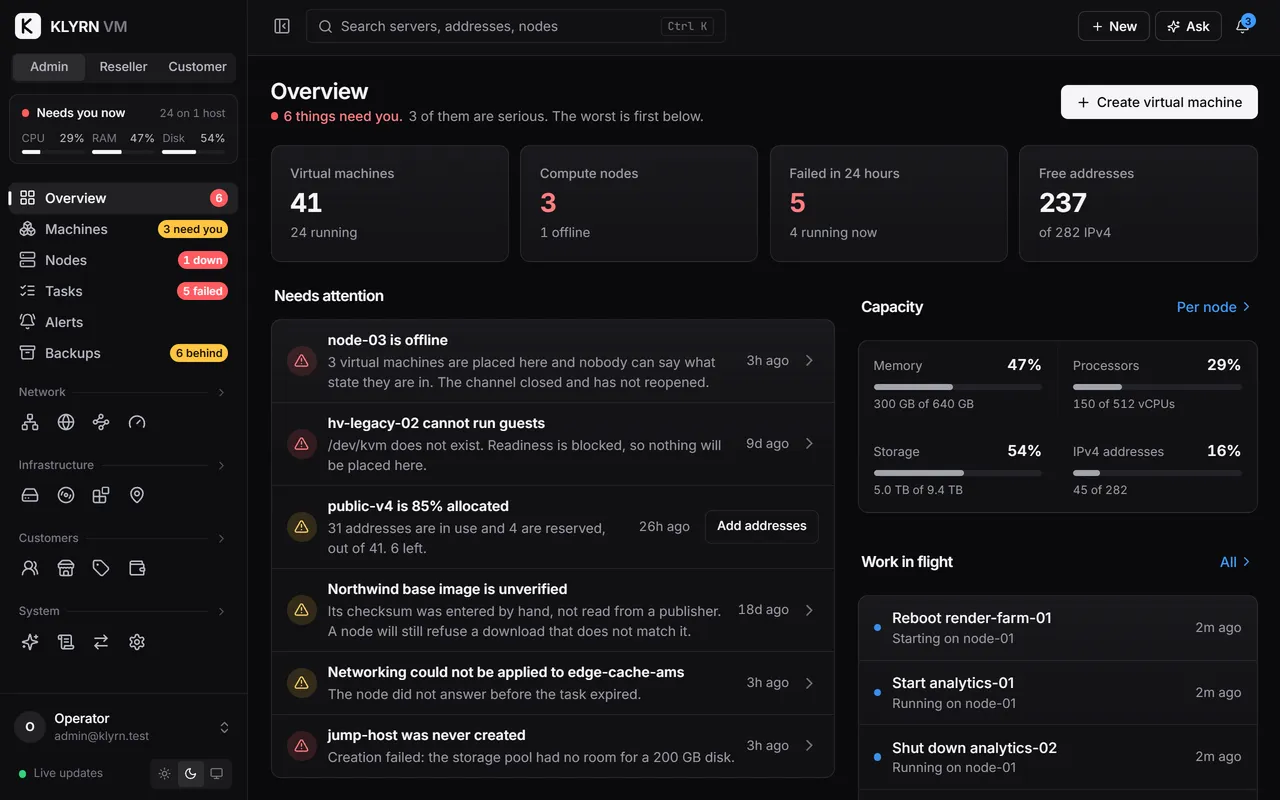Open the Ask assistant button
1280x800 pixels.
(x=1188, y=26)
